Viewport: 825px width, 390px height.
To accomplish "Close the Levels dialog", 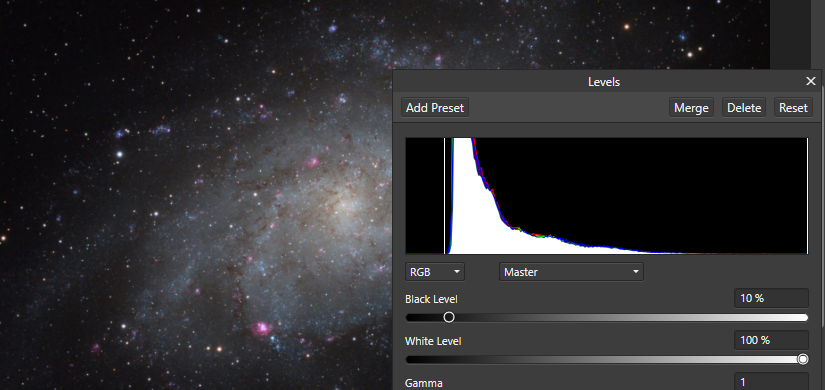I will click(811, 81).
